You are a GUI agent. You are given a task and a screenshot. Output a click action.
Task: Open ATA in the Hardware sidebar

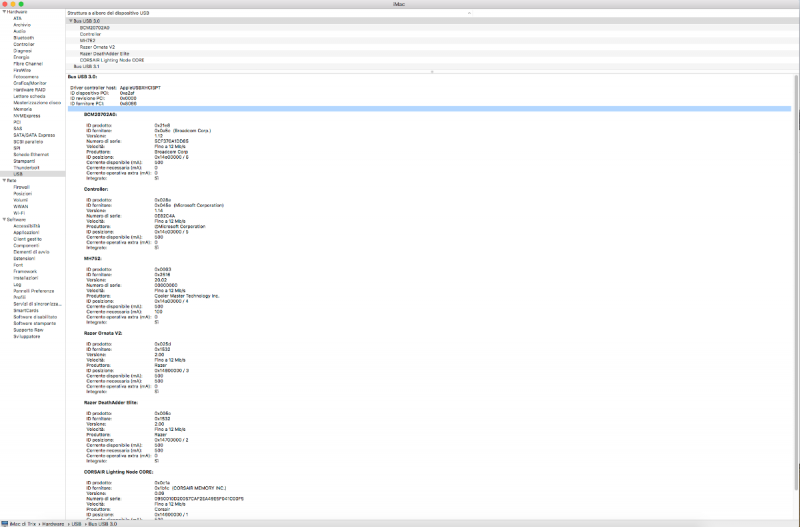click(x=17, y=18)
